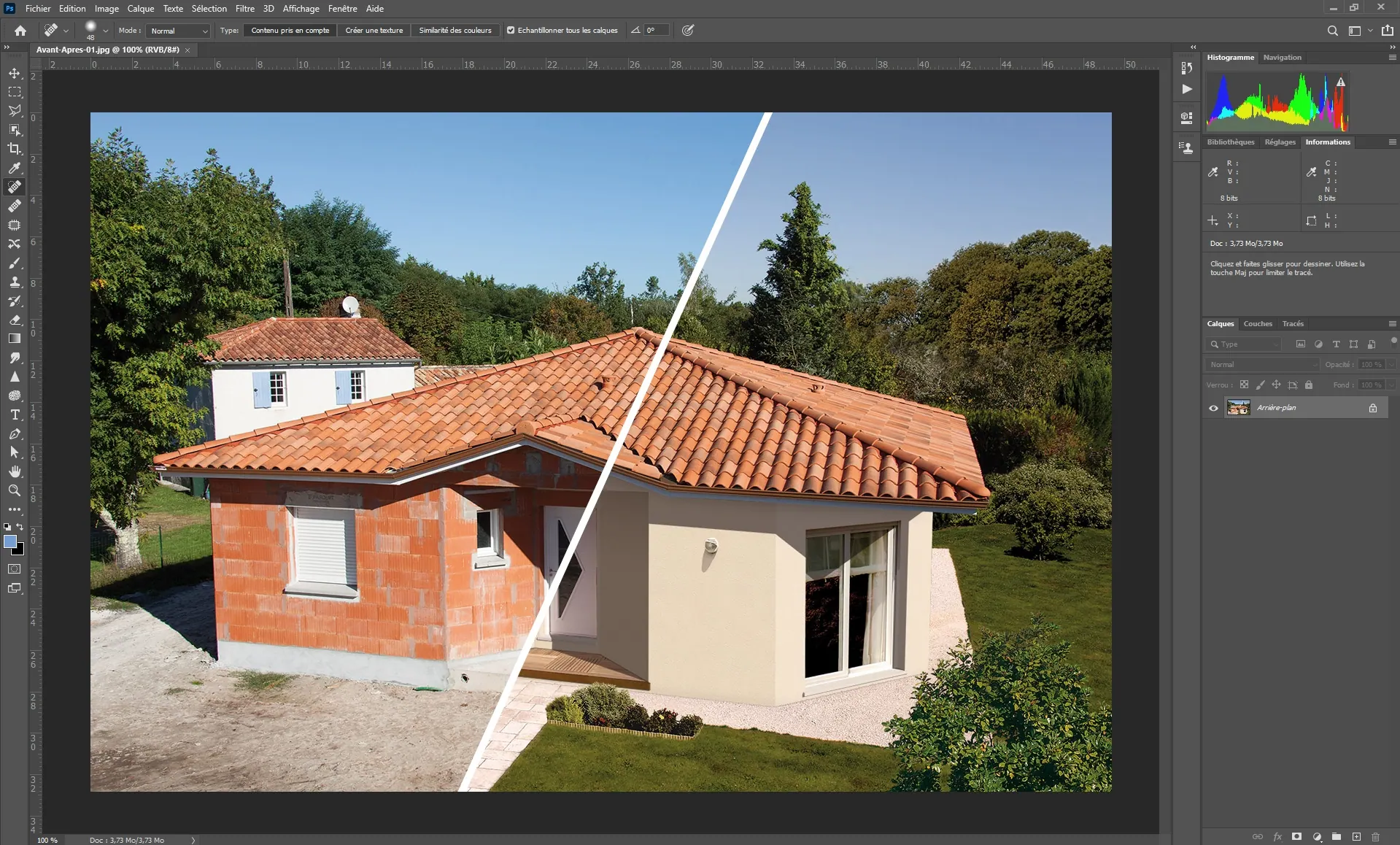Choose the Brush tool
Image resolution: width=1400 pixels, height=845 pixels.
[15, 263]
